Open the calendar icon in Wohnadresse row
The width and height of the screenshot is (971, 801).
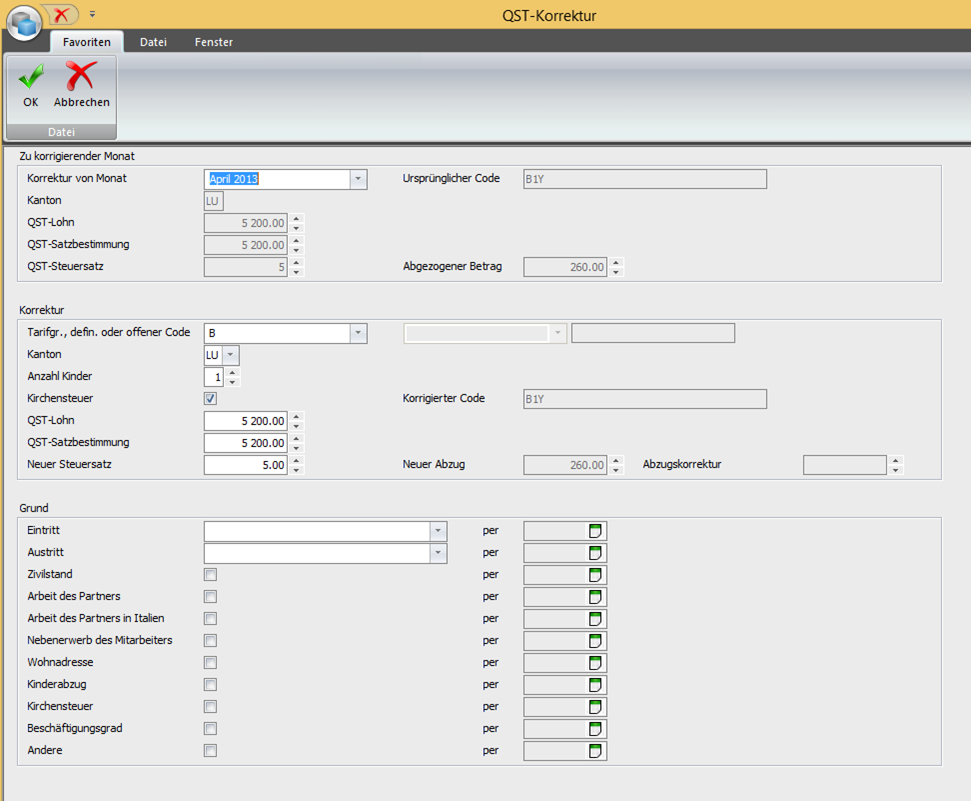pos(595,663)
